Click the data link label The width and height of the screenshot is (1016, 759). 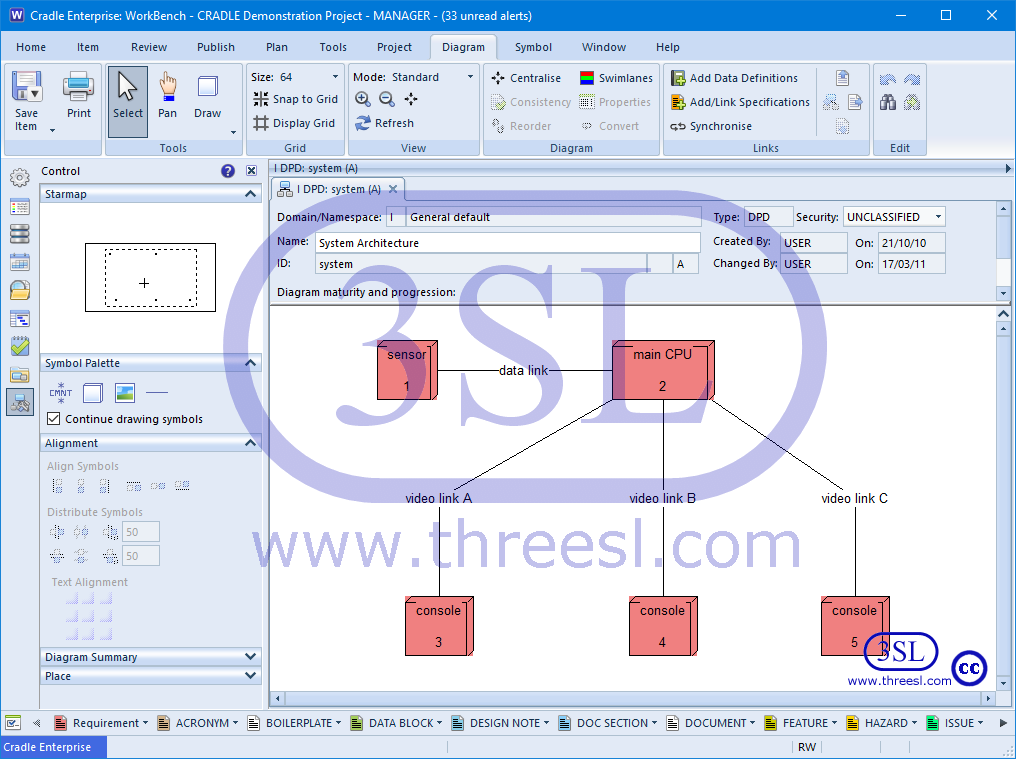[524, 371]
